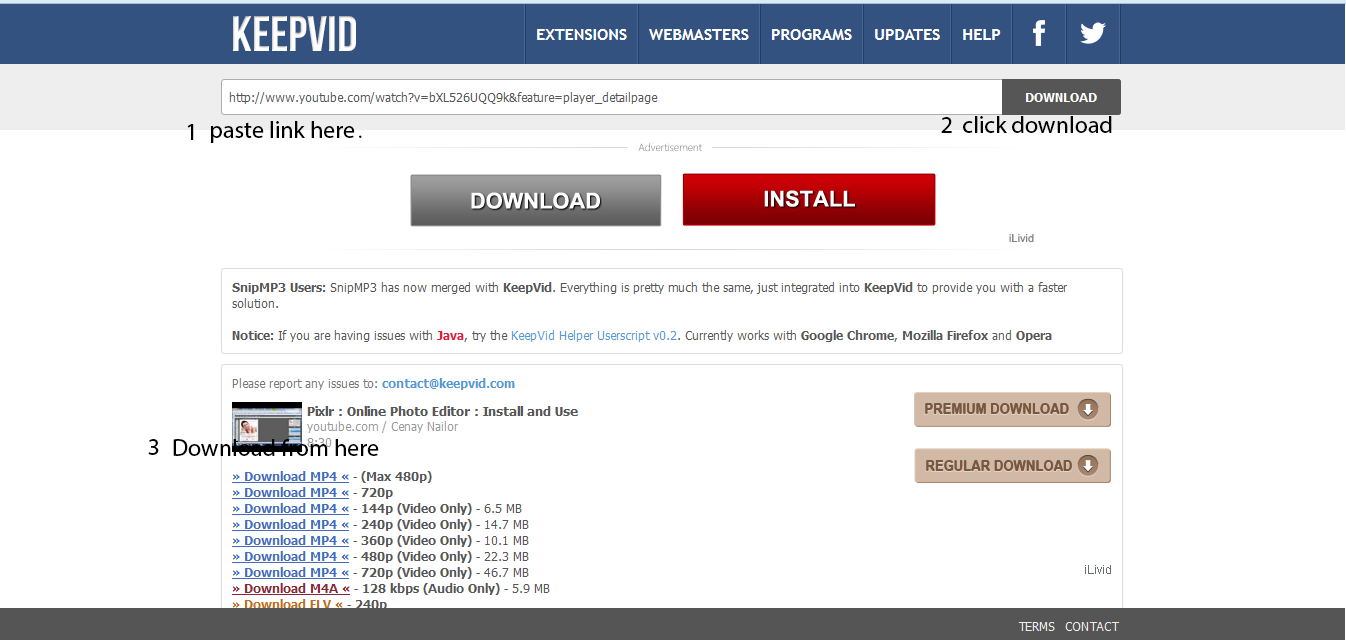Open the Help nav item
This screenshot has width=1346, height=640.
[981, 34]
